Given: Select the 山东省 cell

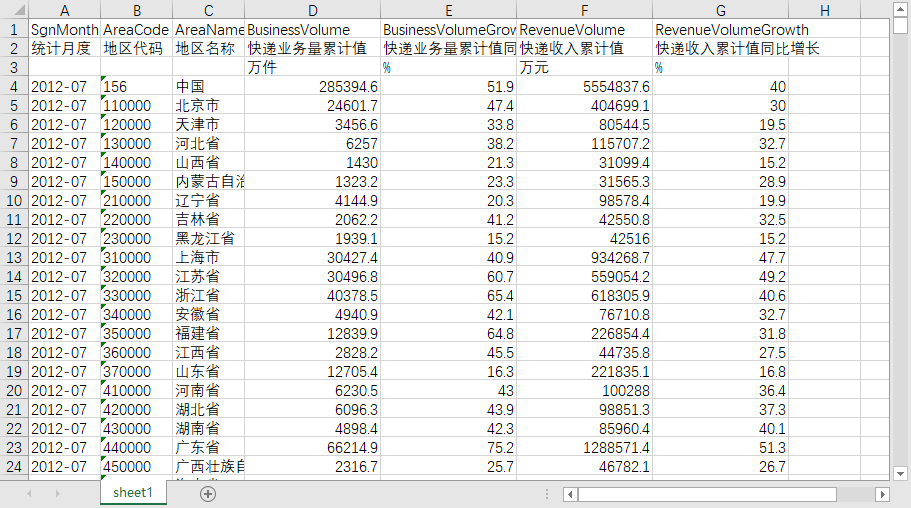Looking at the screenshot, I should click(209, 371).
